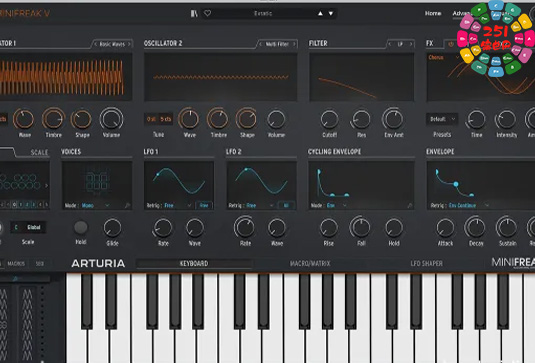The width and height of the screenshot is (535, 363).
Task: Go to next preset with down arrow
Action: (331, 13)
